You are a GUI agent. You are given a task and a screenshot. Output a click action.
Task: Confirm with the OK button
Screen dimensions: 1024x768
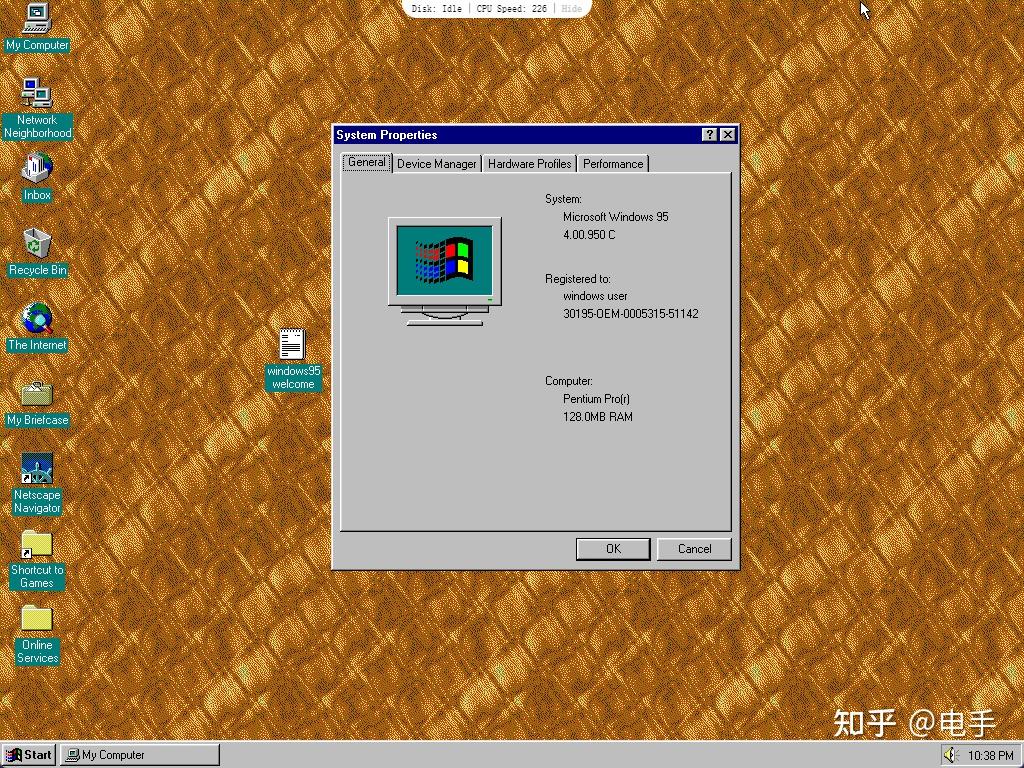tap(612, 548)
